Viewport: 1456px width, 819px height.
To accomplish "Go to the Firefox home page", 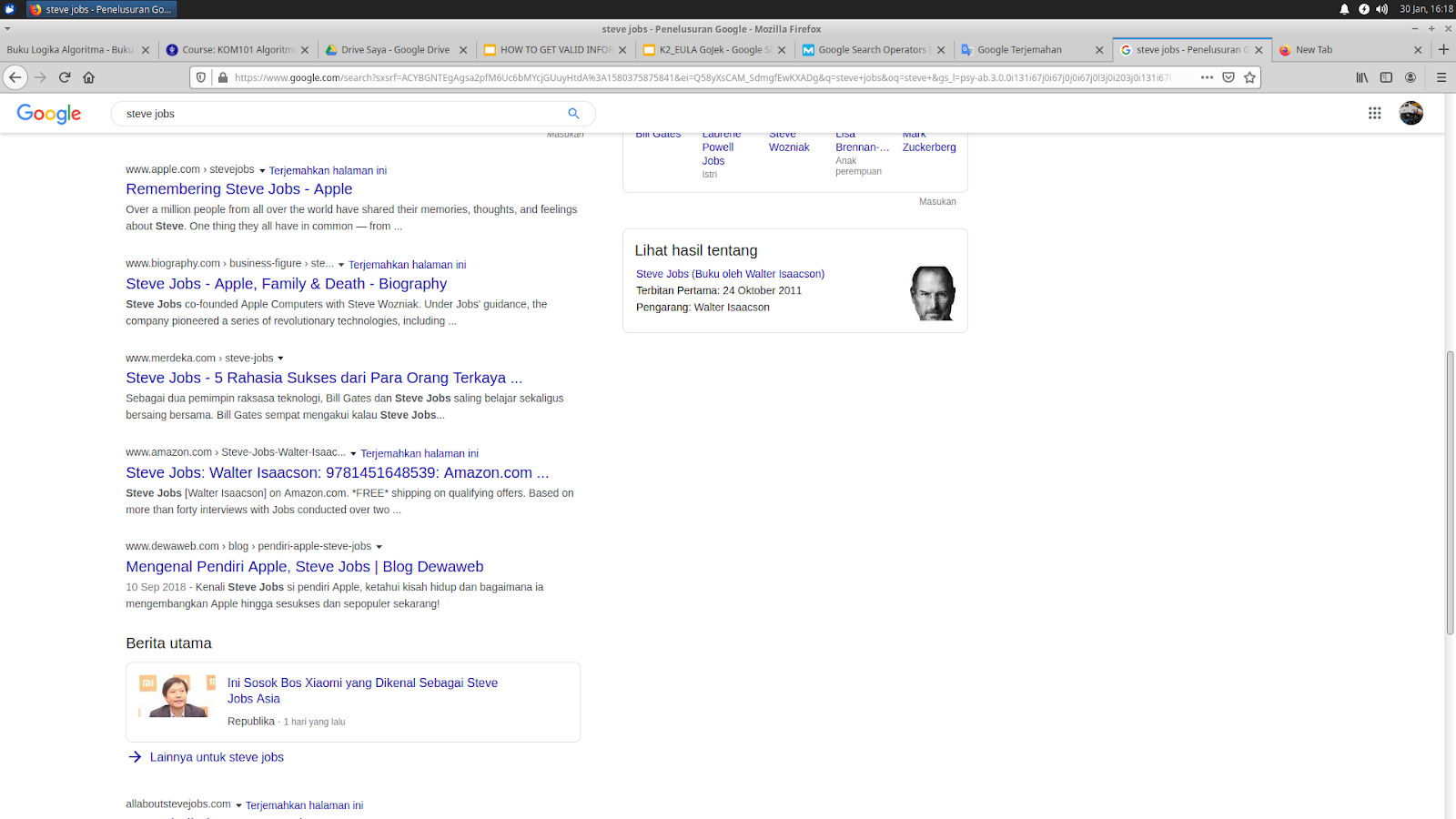I will [x=89, y=77].
